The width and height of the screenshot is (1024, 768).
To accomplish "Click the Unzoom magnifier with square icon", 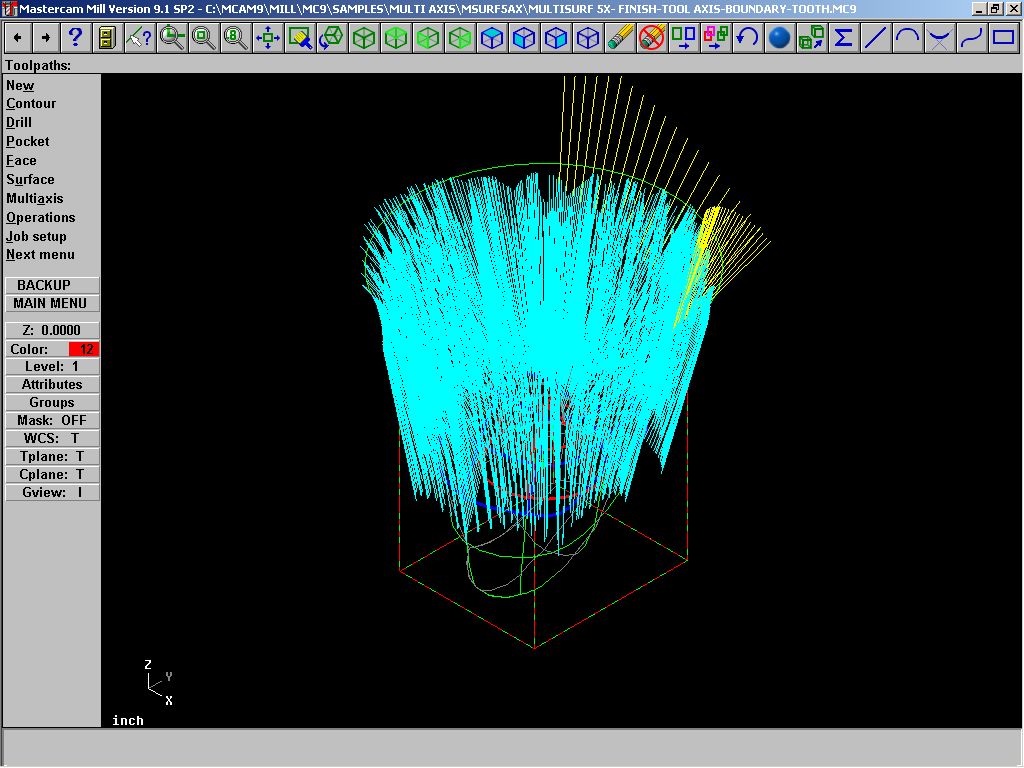I will click(203, 38).
